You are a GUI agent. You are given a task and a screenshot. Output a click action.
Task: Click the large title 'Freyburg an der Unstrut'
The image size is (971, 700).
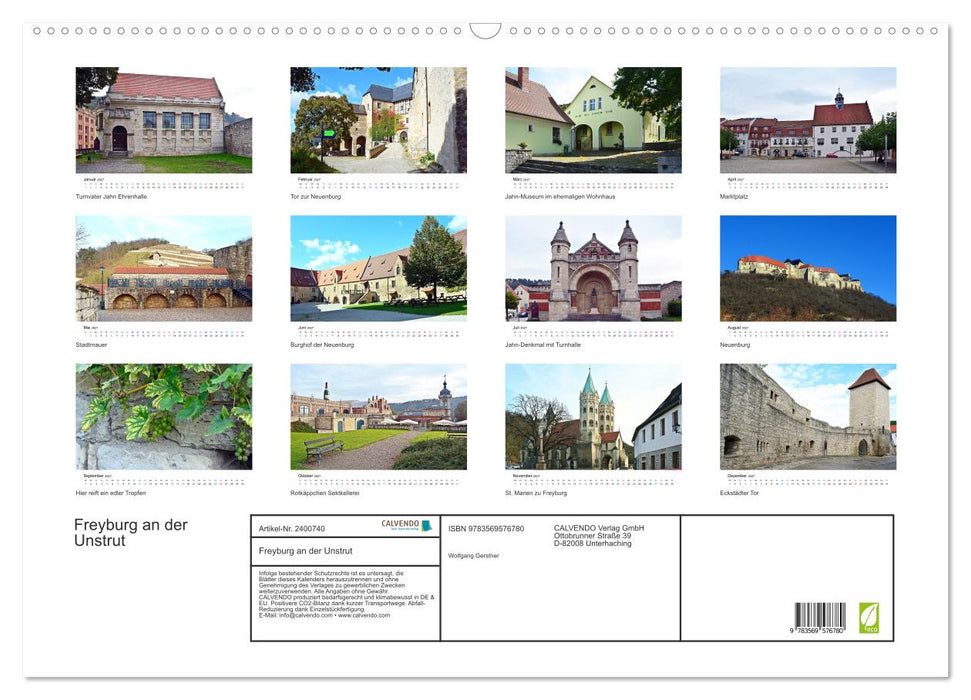point(131,533)
